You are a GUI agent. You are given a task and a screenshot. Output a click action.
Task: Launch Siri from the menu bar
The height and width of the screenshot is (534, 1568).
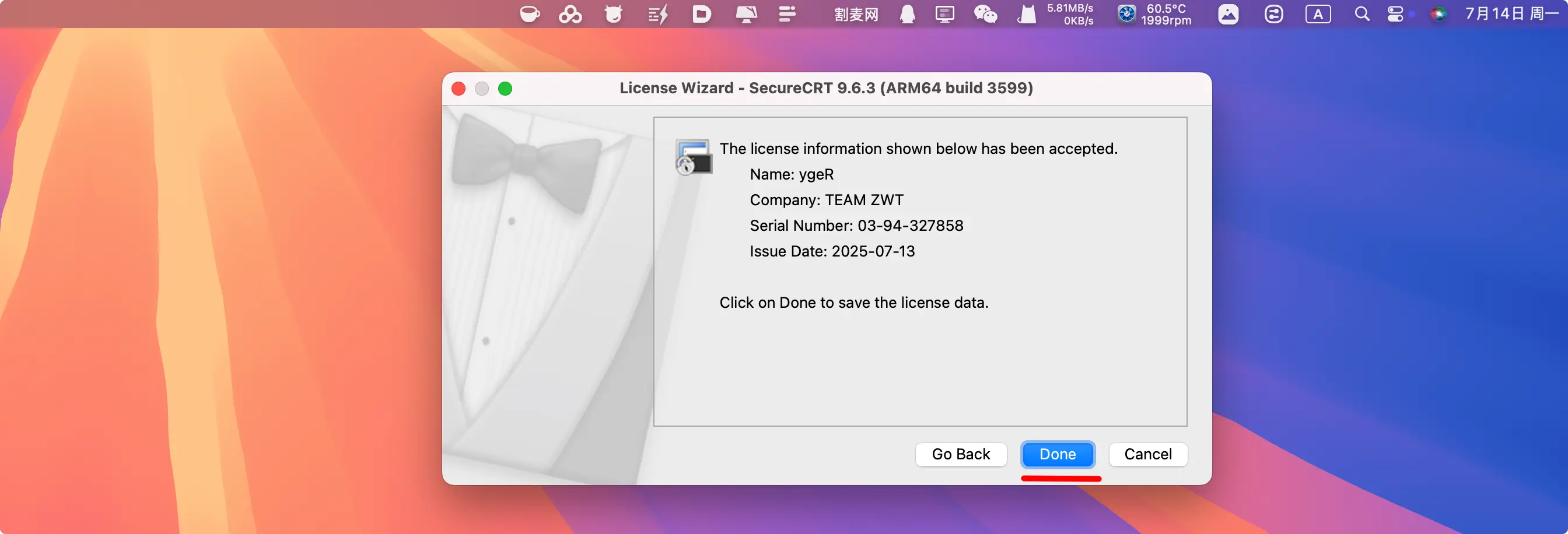tap(1438, 14)
